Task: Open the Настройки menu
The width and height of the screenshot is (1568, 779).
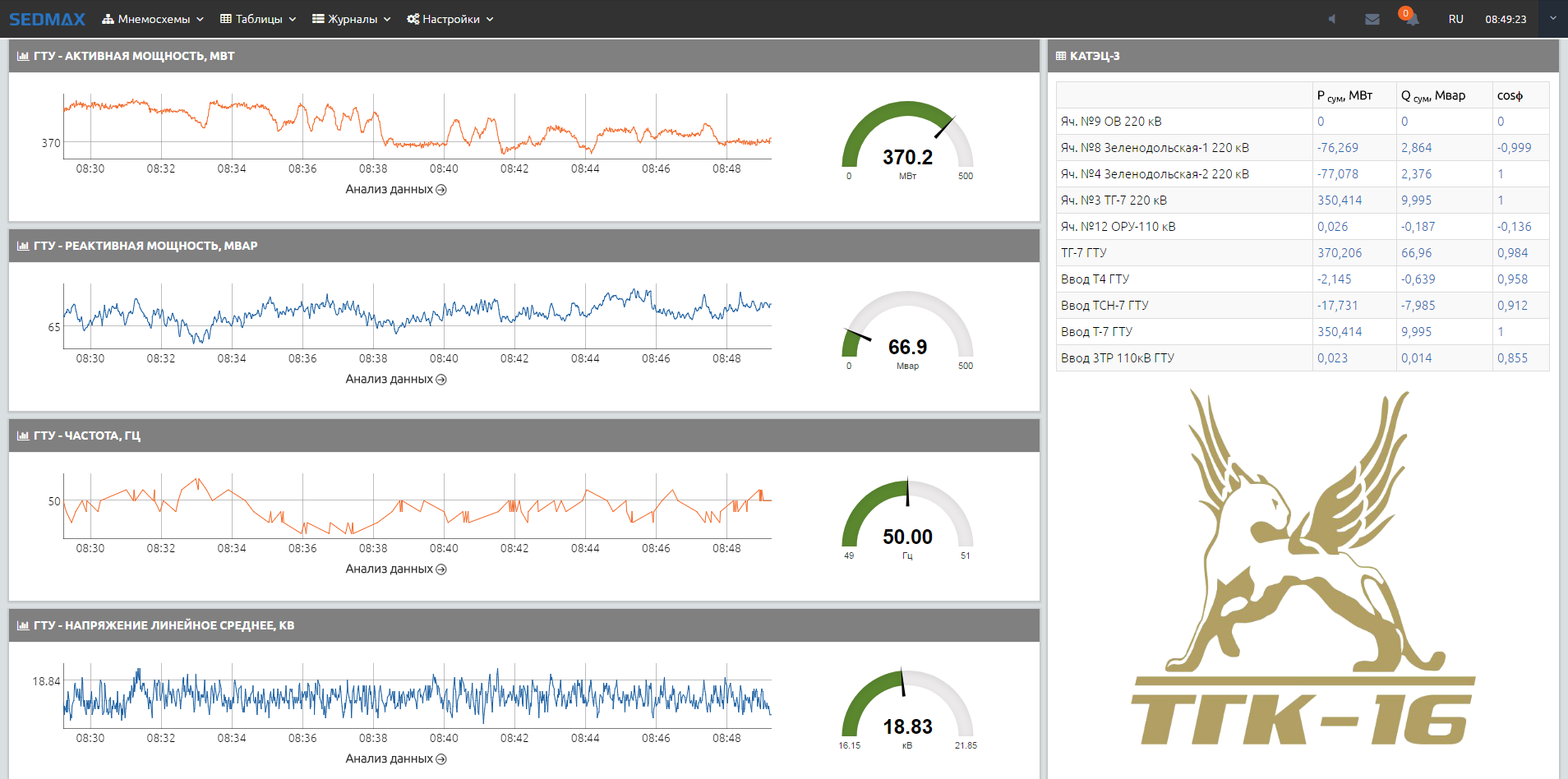Action: pos(450,19)
